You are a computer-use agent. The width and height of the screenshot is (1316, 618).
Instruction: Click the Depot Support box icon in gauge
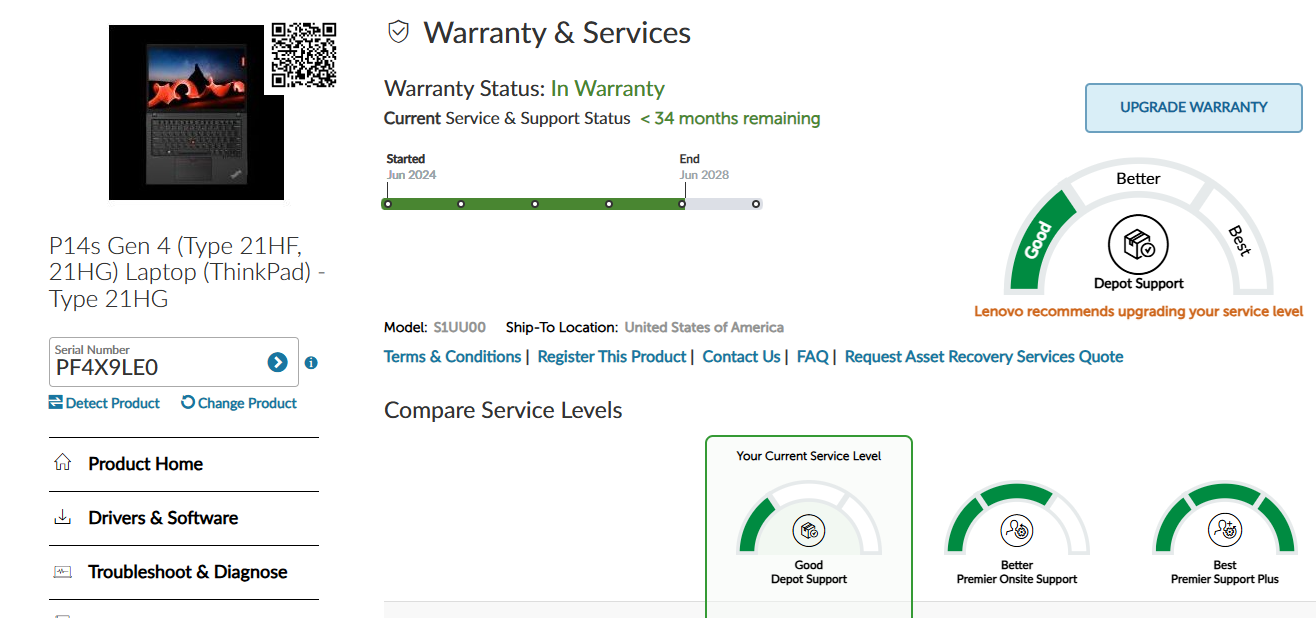pyautogui.click(x=1138, y=244)
